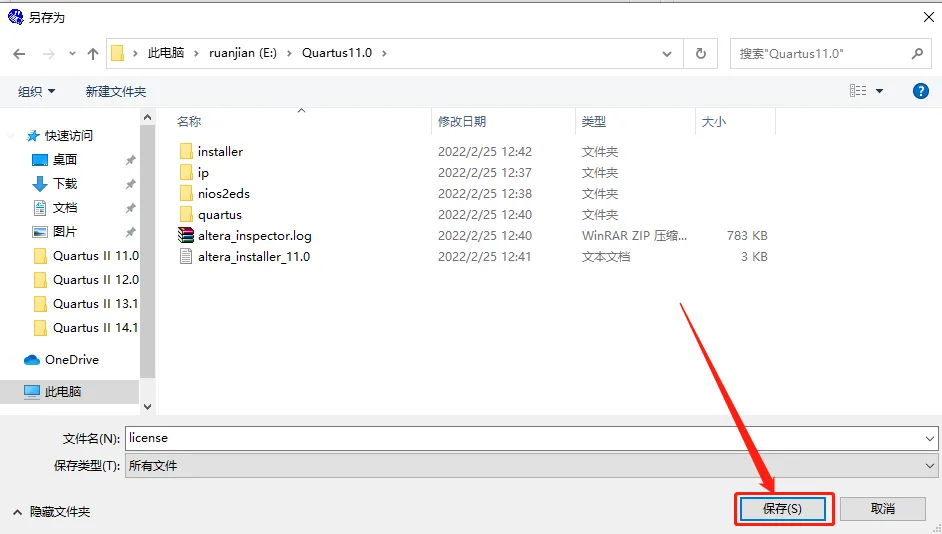Click 新建文件夹 button

tap(116, 91)
